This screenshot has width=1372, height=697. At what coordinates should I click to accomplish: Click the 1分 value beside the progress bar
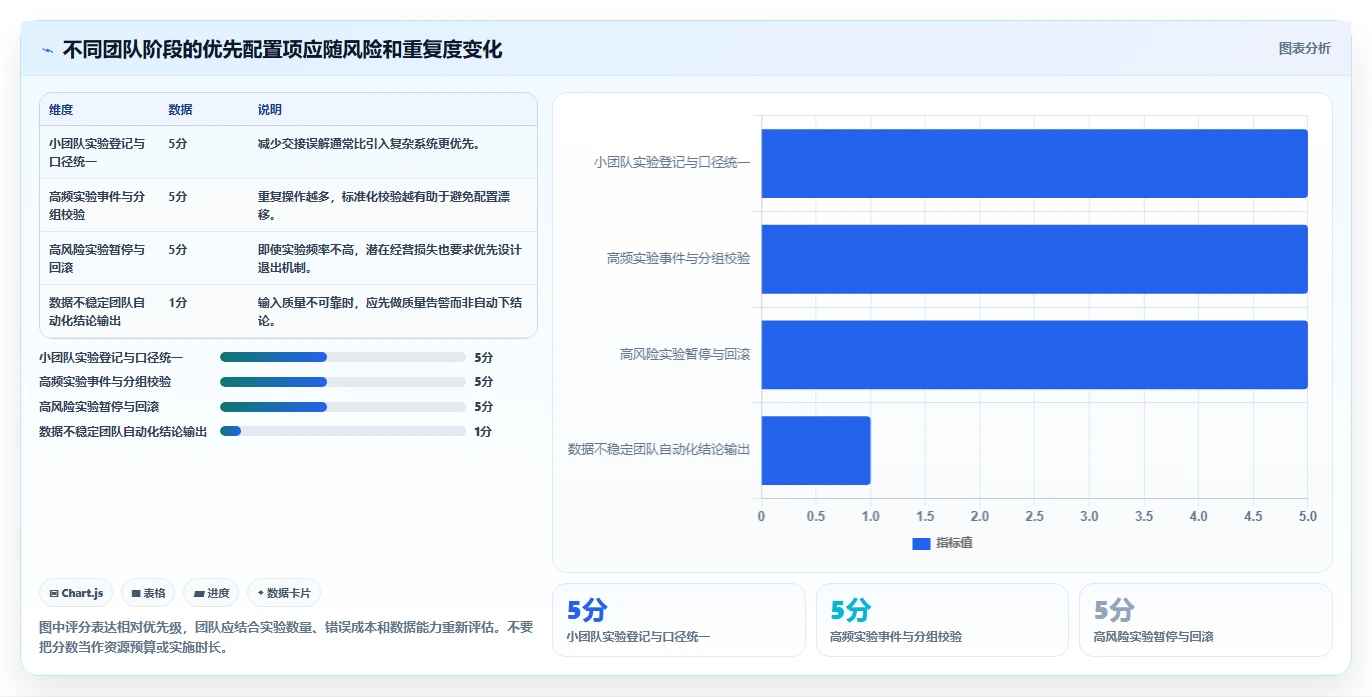pyautogui.click(x=483, y=432)
